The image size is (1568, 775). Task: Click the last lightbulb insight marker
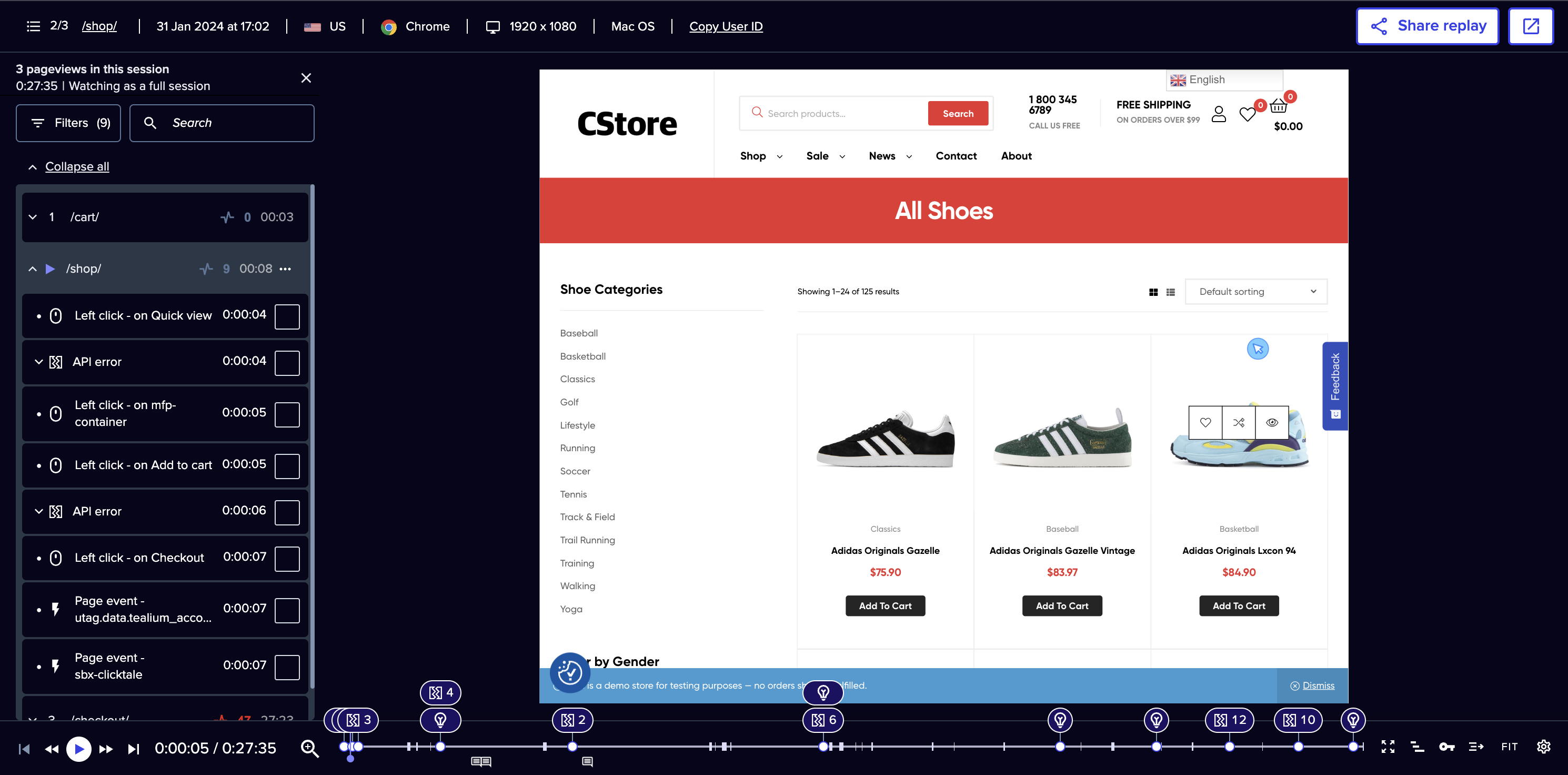(x=1353, y=720)
